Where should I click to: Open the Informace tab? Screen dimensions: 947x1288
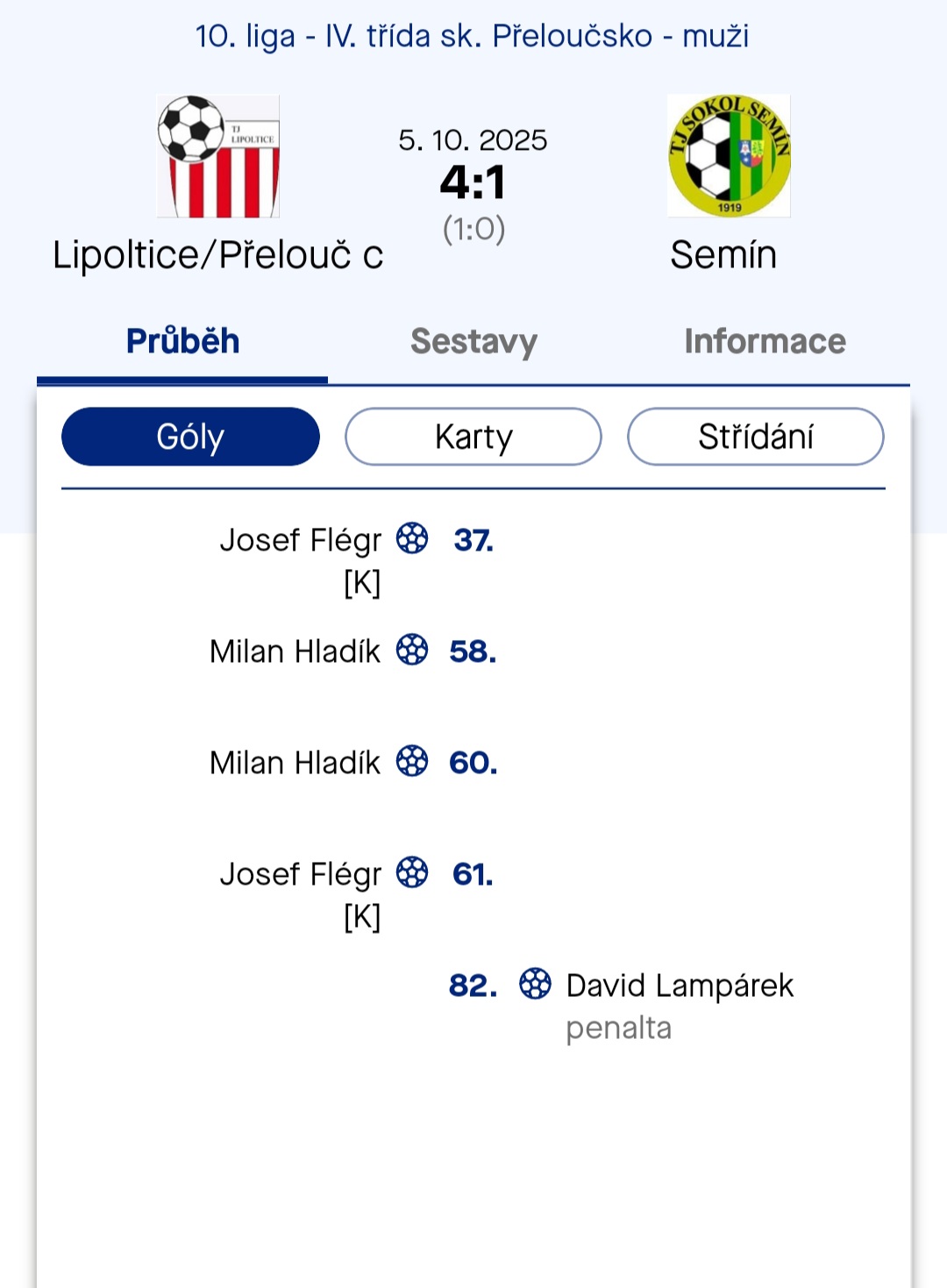[x=765, y=341]
